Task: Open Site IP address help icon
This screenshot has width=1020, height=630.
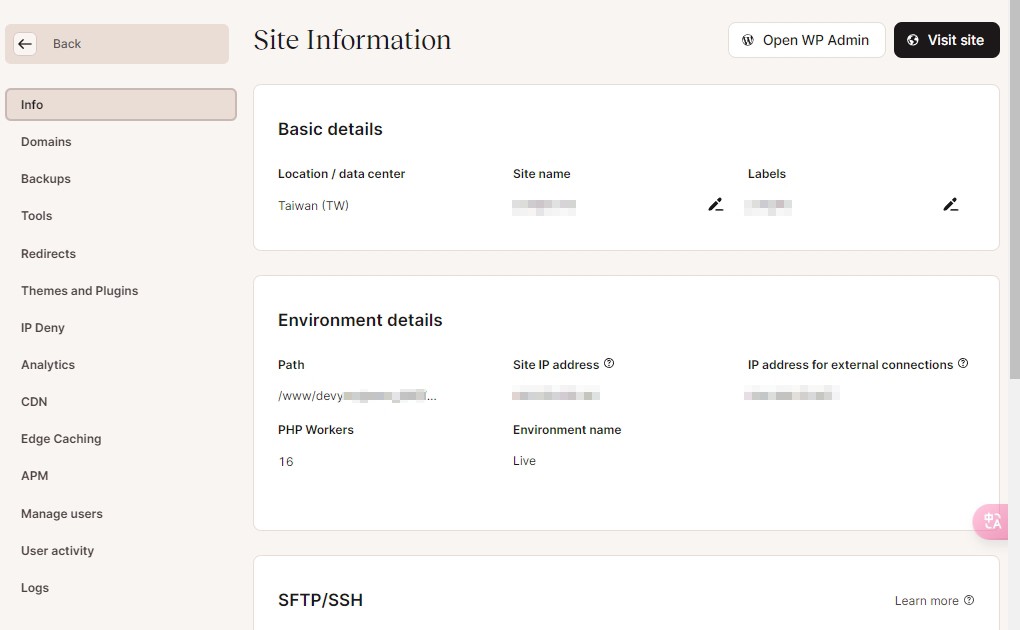Action: point(609,363)
